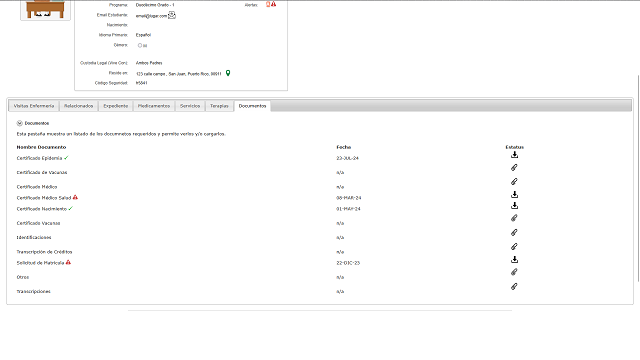This screenshot has width=640, height=360.
Task: Download the Solicitud de Matrícula document
Action: (x=514, y=260)
